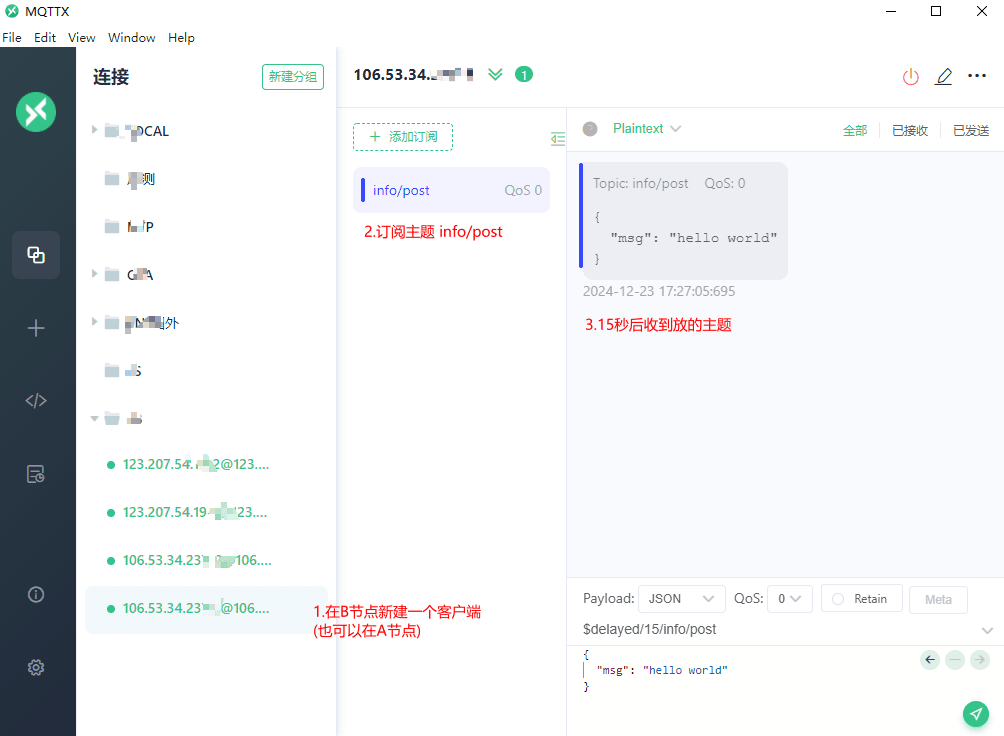Filter to received messages 已接收
1004x736 pixels.
coord(910,131)
